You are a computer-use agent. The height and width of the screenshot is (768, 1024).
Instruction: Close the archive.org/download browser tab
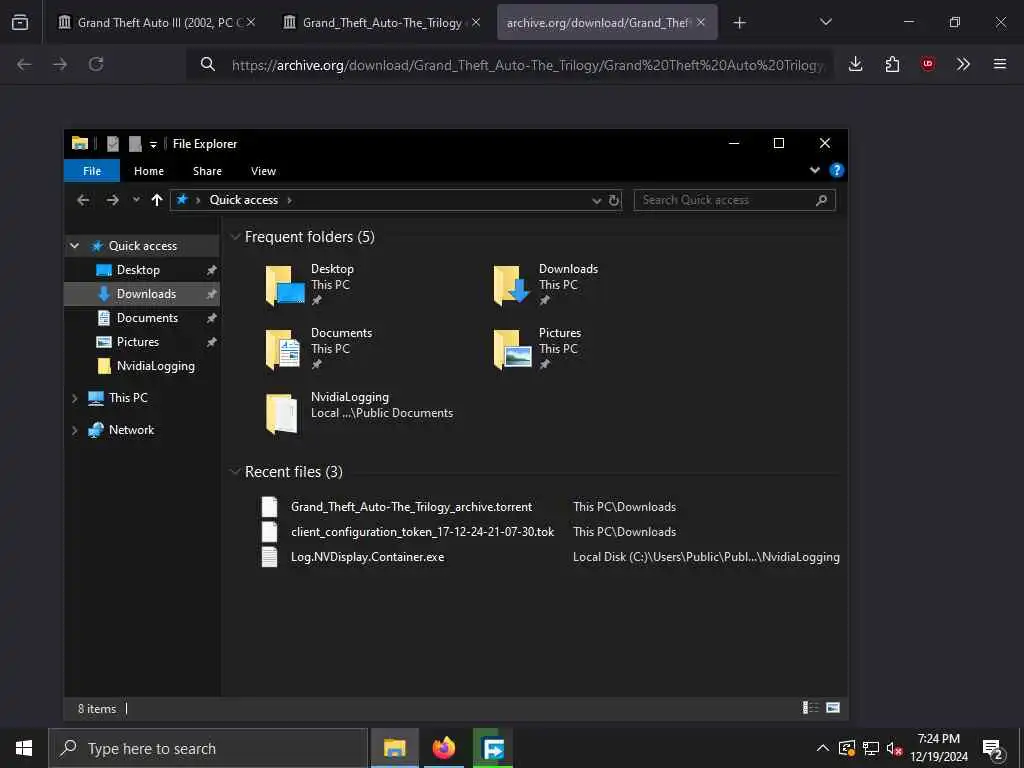701,22
